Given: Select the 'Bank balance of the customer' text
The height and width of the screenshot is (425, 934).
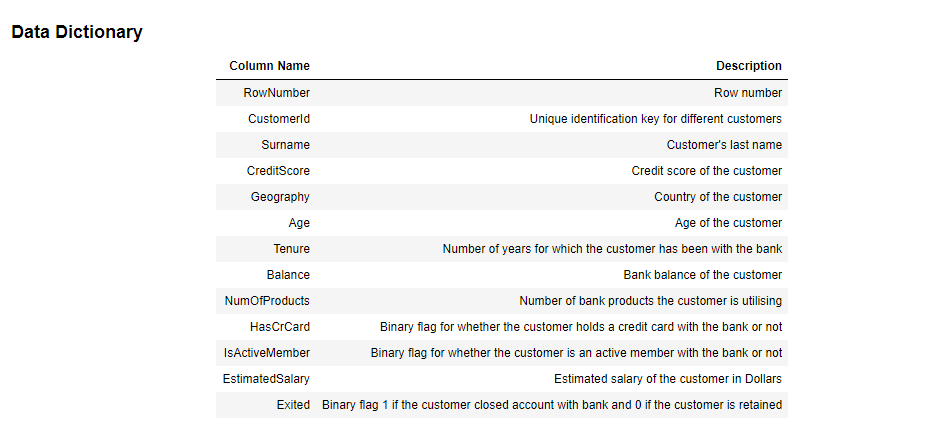Looking at the screenshot, I should point(703,275).
